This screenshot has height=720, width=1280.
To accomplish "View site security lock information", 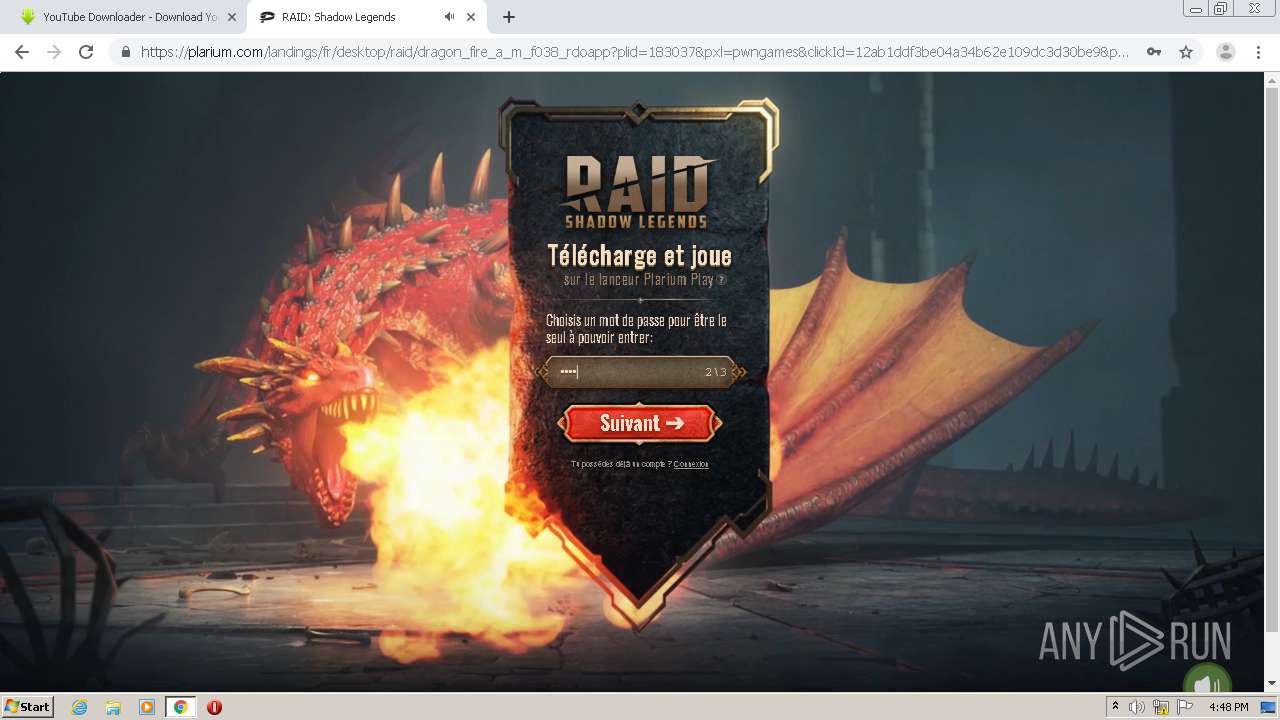I will click(x=125, y=52).
